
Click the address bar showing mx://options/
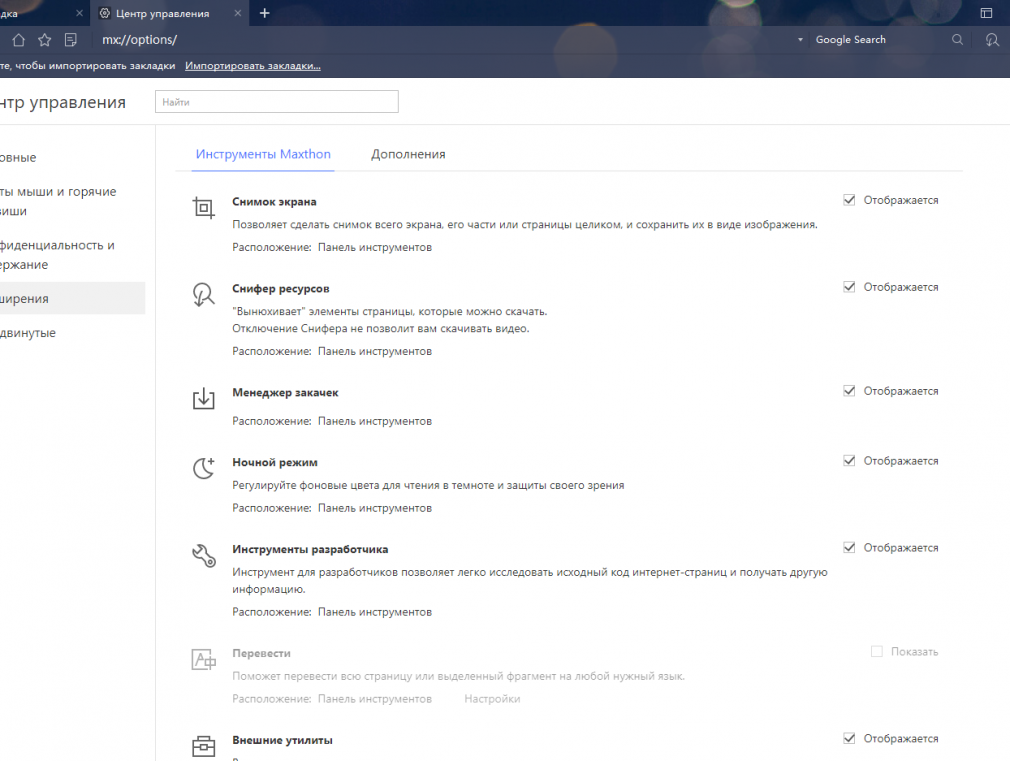[x=444, y=40]
